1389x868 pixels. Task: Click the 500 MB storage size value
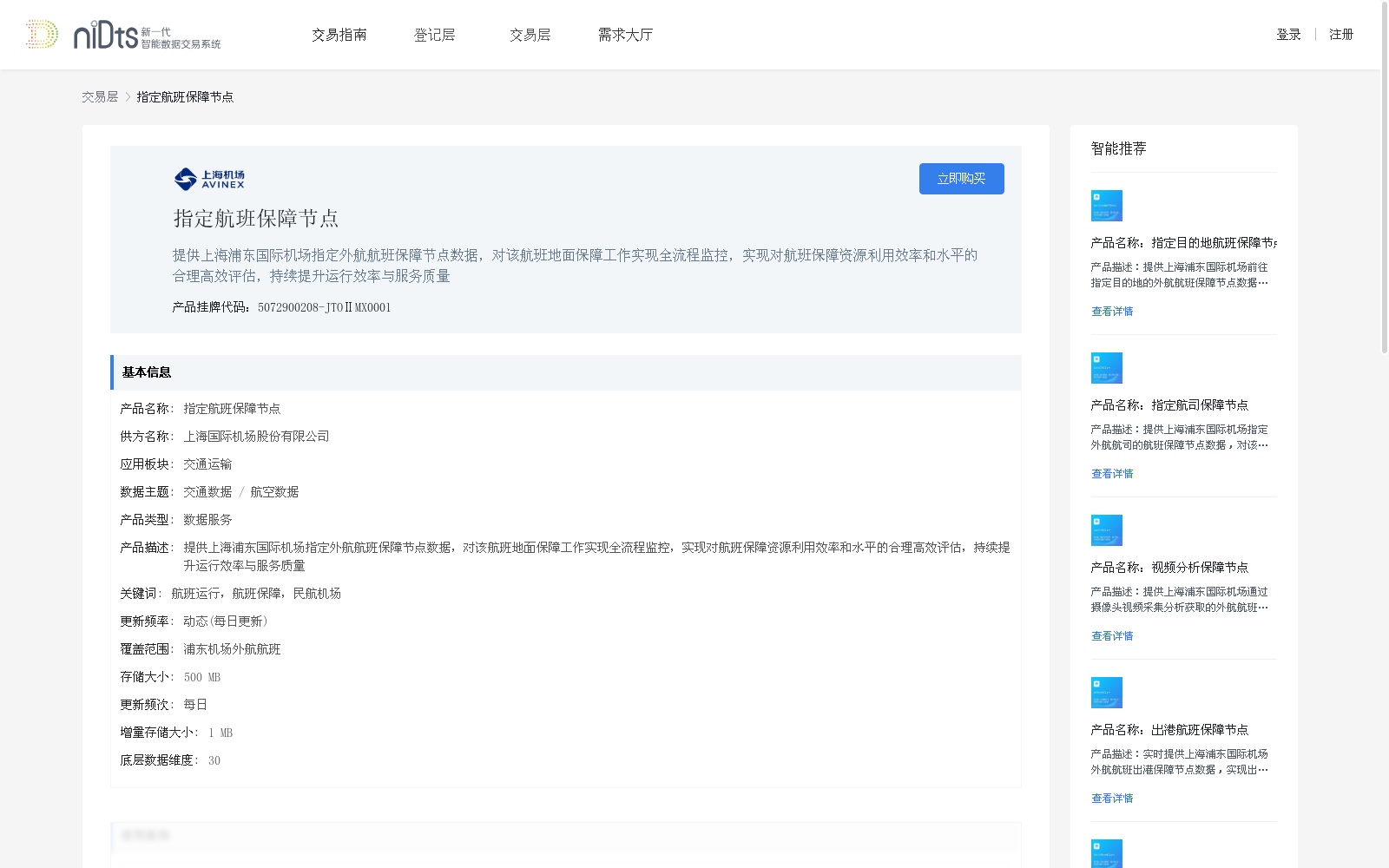pos(202,677)
